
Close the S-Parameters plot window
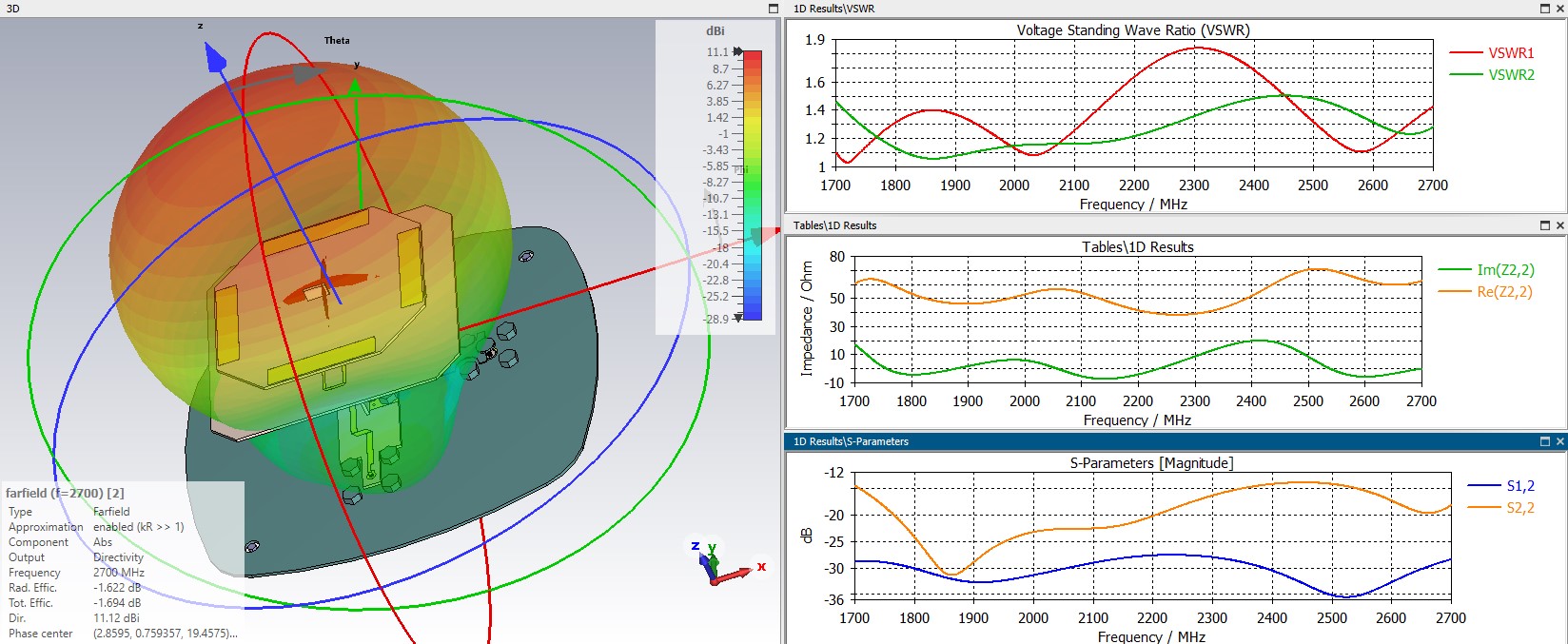tap(1559, 441)
